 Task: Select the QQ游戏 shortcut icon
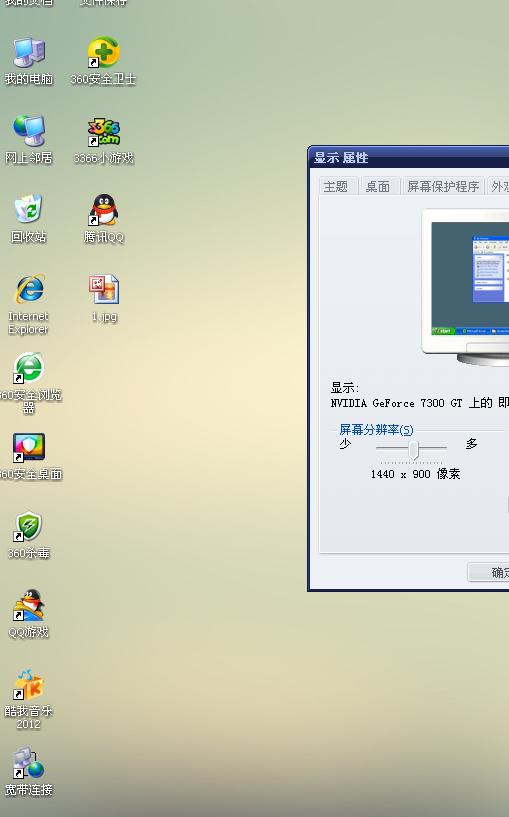29,605
